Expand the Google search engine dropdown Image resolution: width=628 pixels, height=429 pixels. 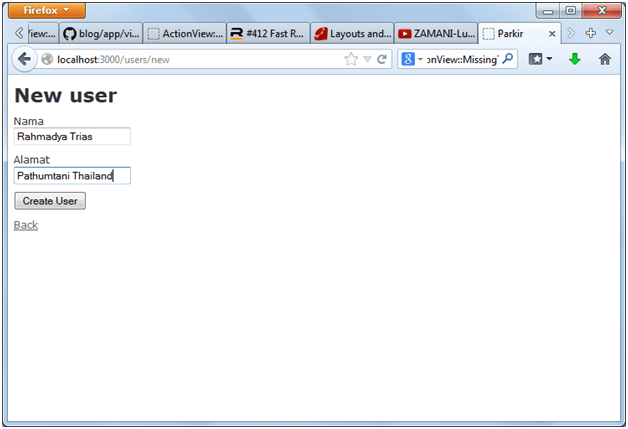click(x=412, y=59)
